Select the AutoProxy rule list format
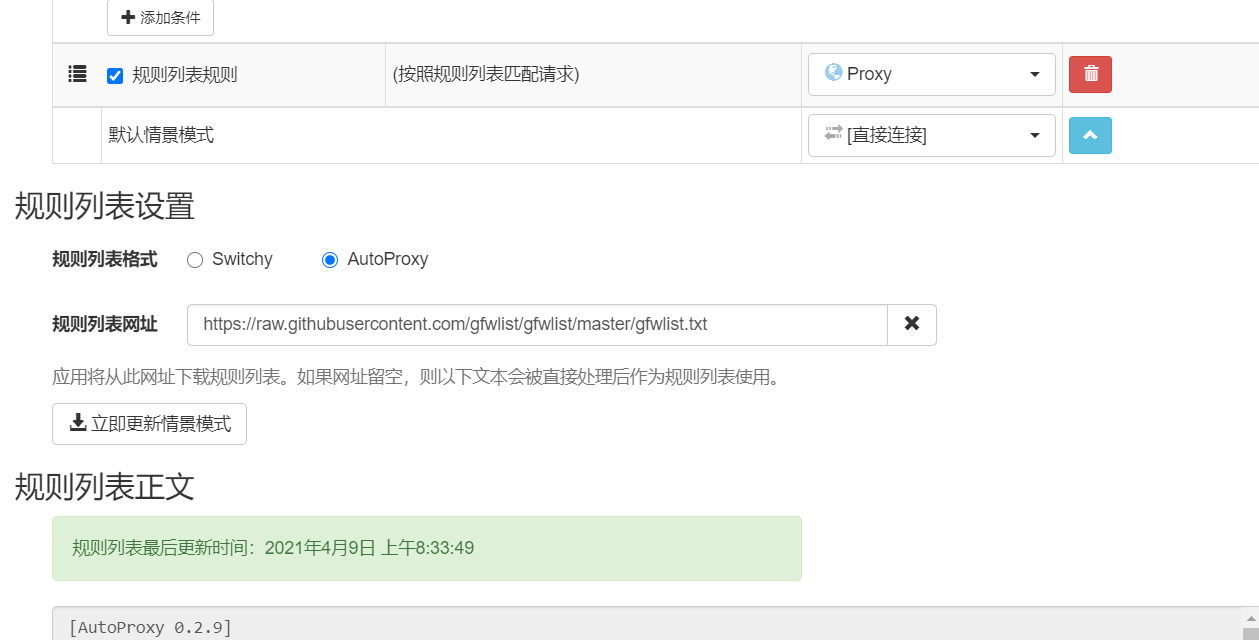Screen dimensions: 1259x640 pyautogui.click(x=329, y=259)
